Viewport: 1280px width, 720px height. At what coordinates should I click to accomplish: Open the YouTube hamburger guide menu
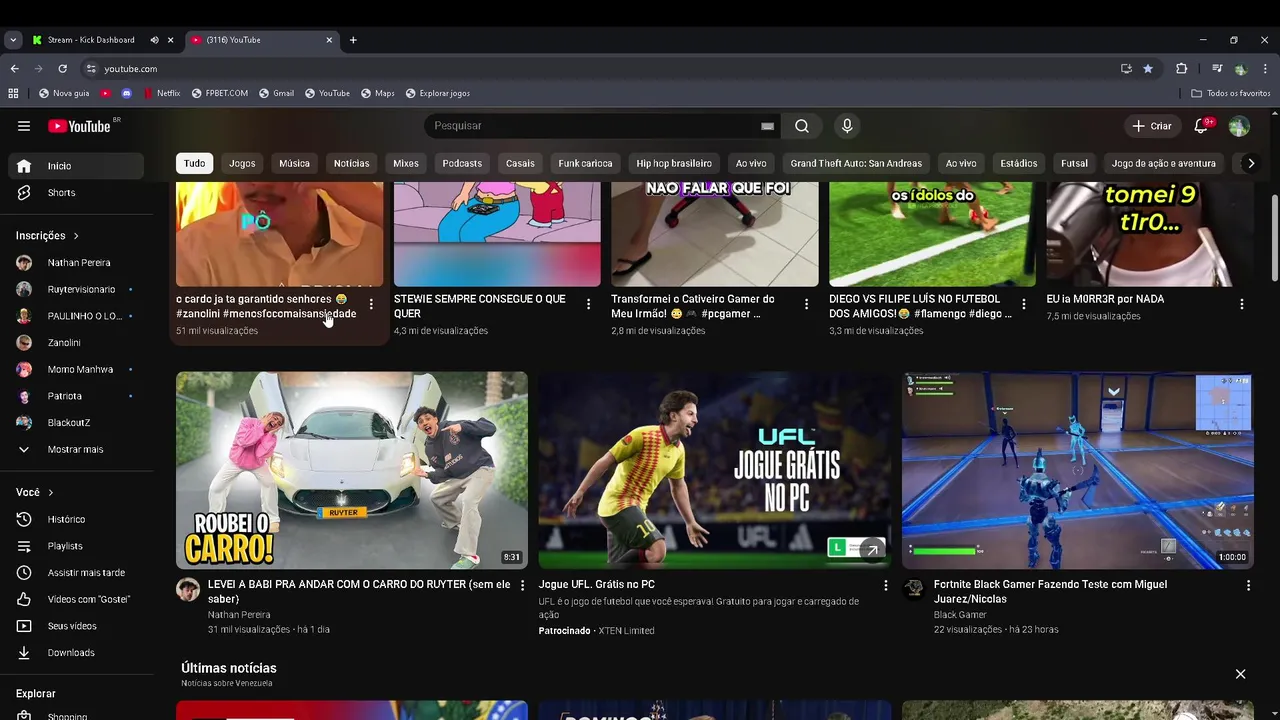point(24,126)
